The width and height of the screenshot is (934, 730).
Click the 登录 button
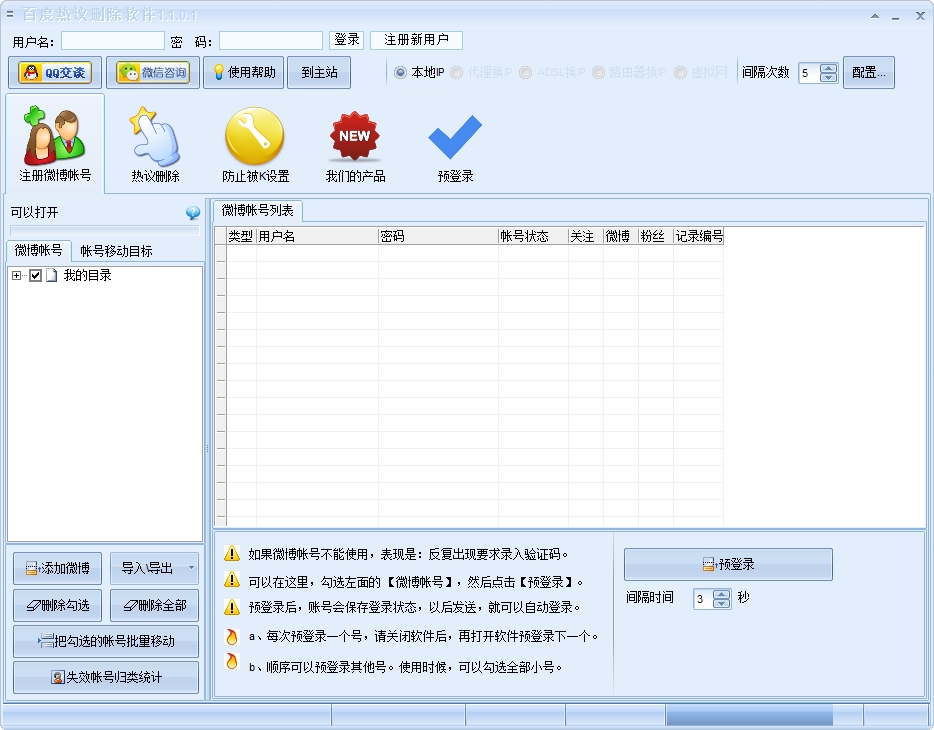tap(347, 40)
